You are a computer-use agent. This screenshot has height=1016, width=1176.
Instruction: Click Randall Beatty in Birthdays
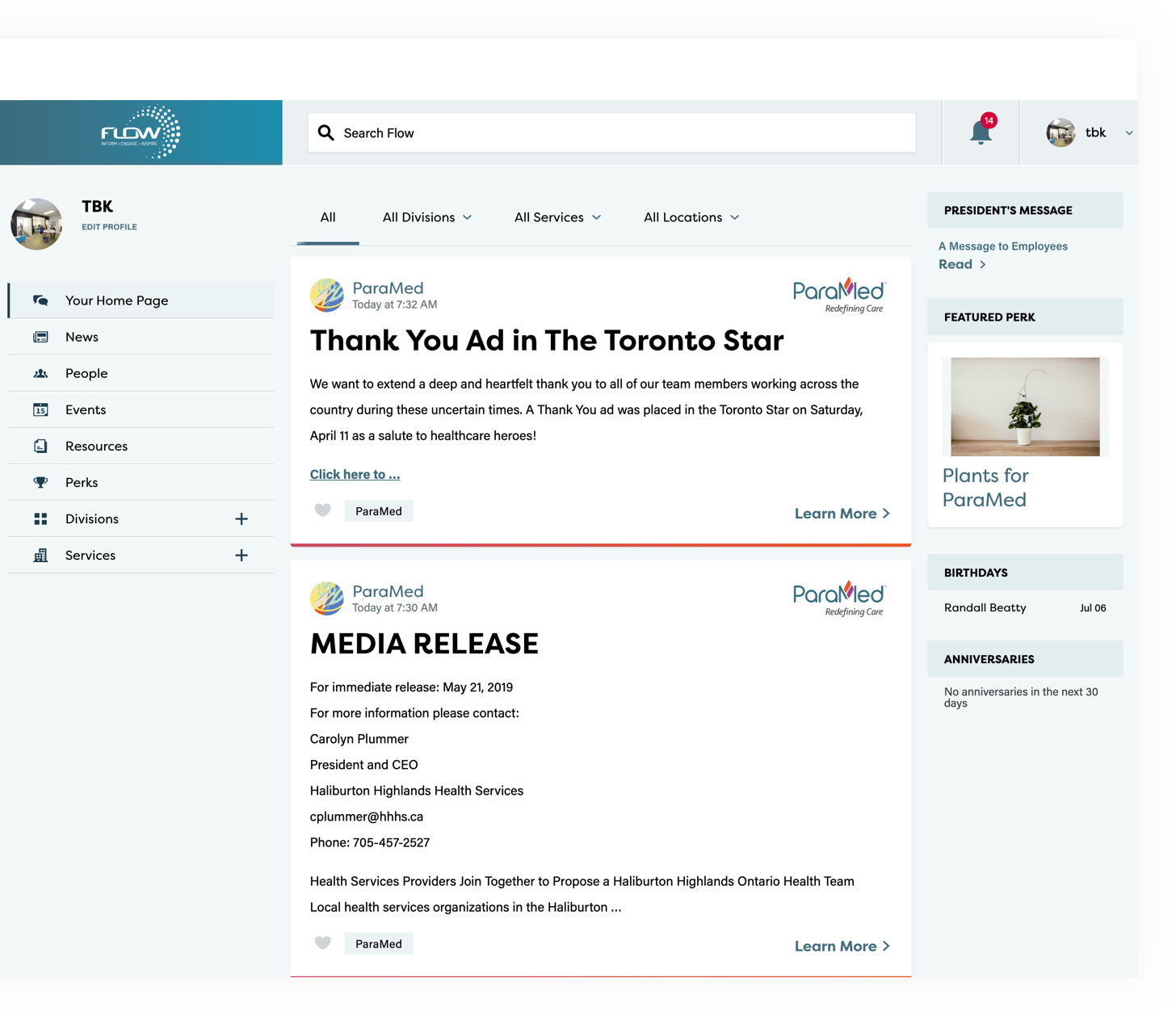point(985,608)
